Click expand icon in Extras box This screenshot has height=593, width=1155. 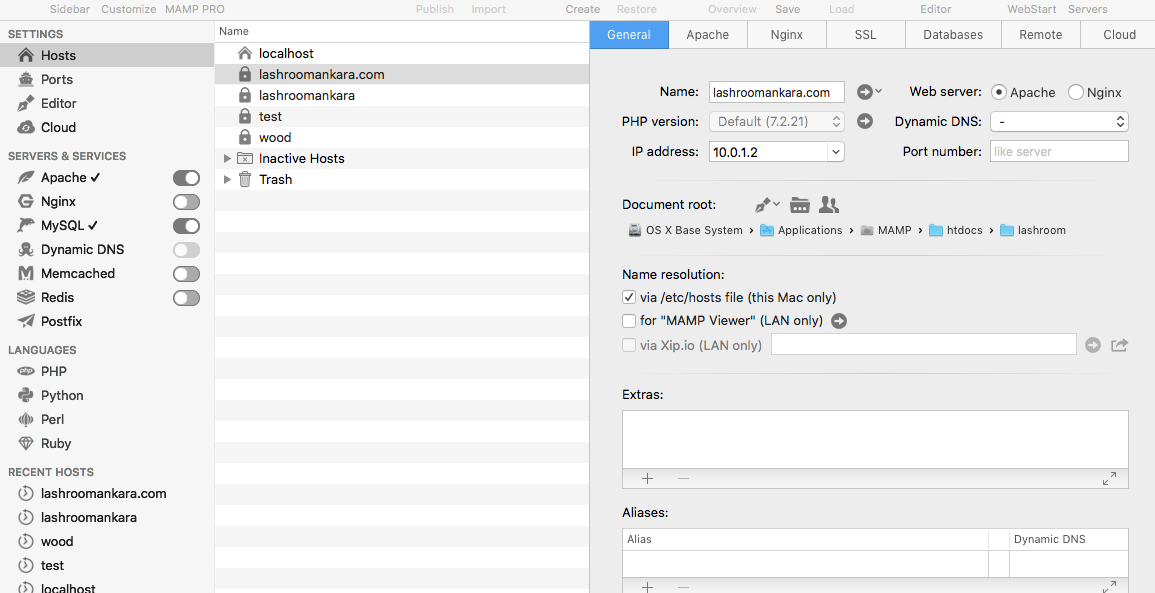[x=1109, y=479]
